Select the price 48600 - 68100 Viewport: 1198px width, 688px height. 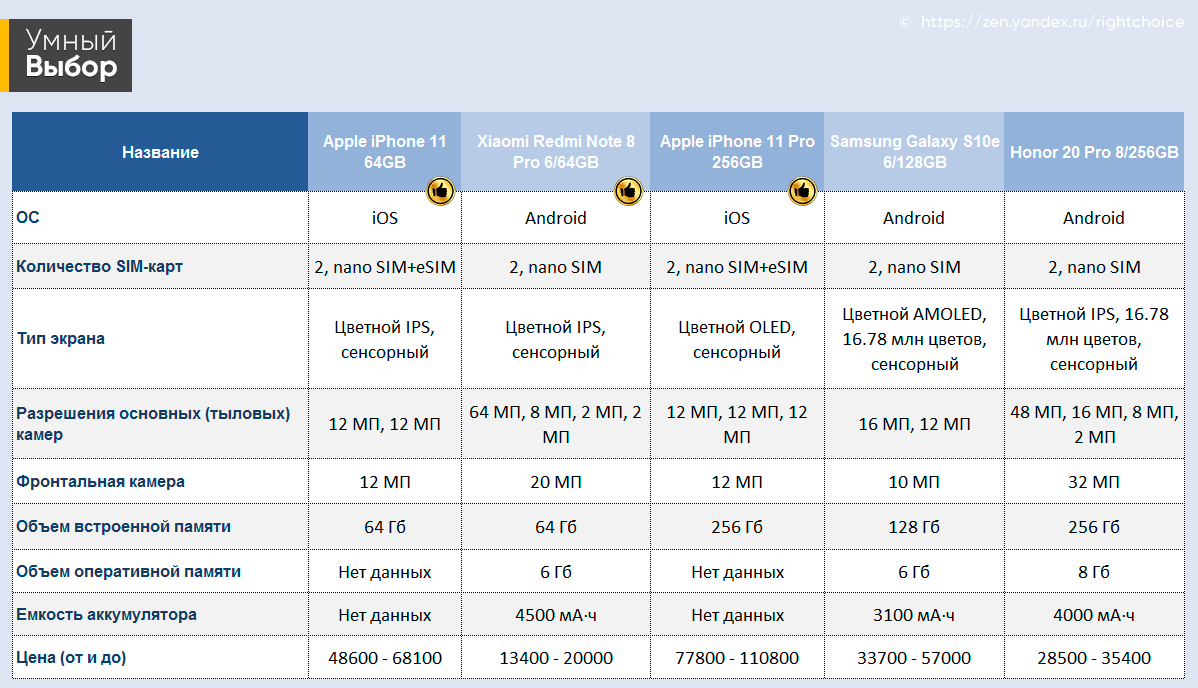[x=384, y=658]
